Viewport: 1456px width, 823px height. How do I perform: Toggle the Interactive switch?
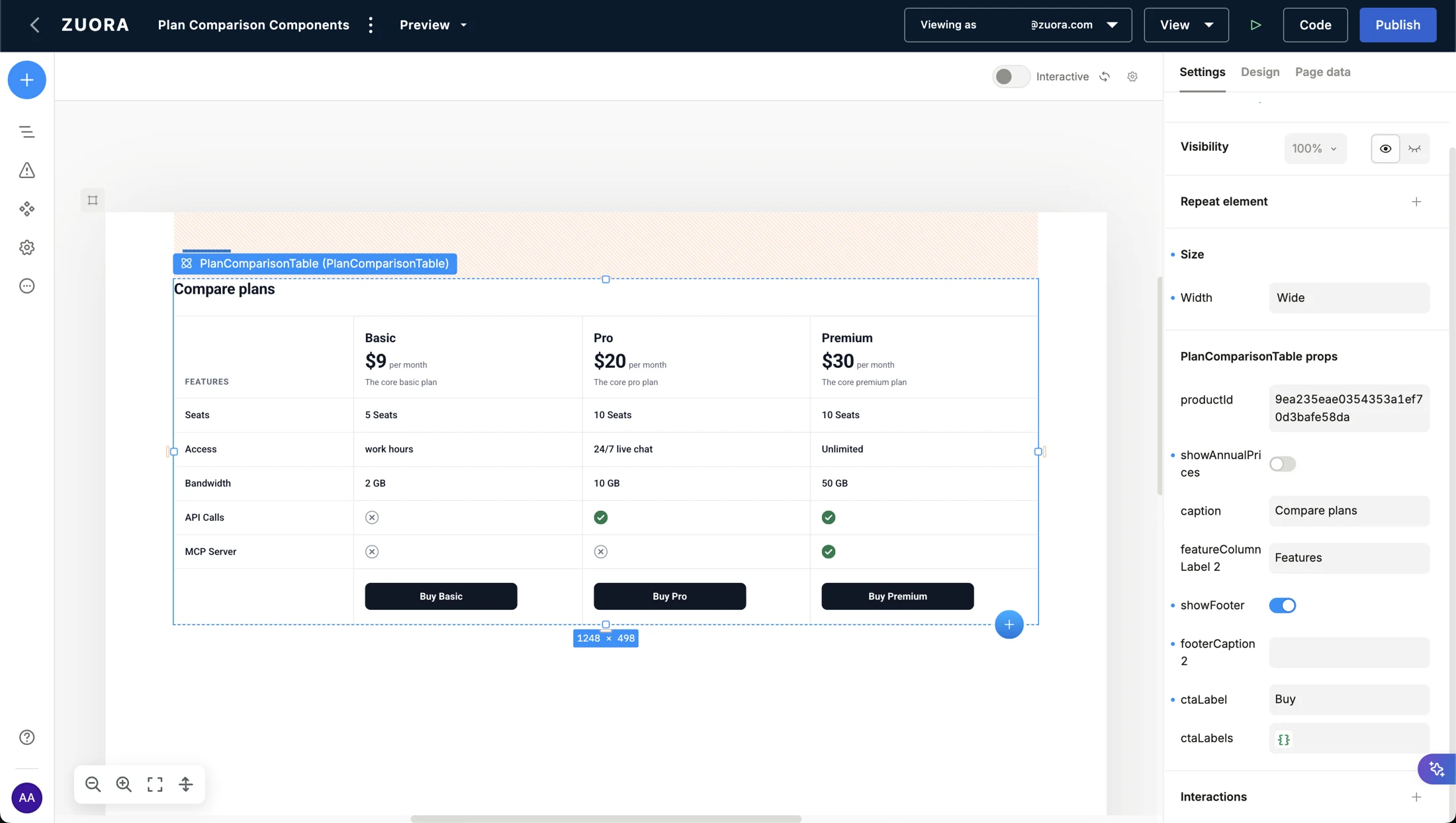pyautogui.click(x=1011, y=77)
